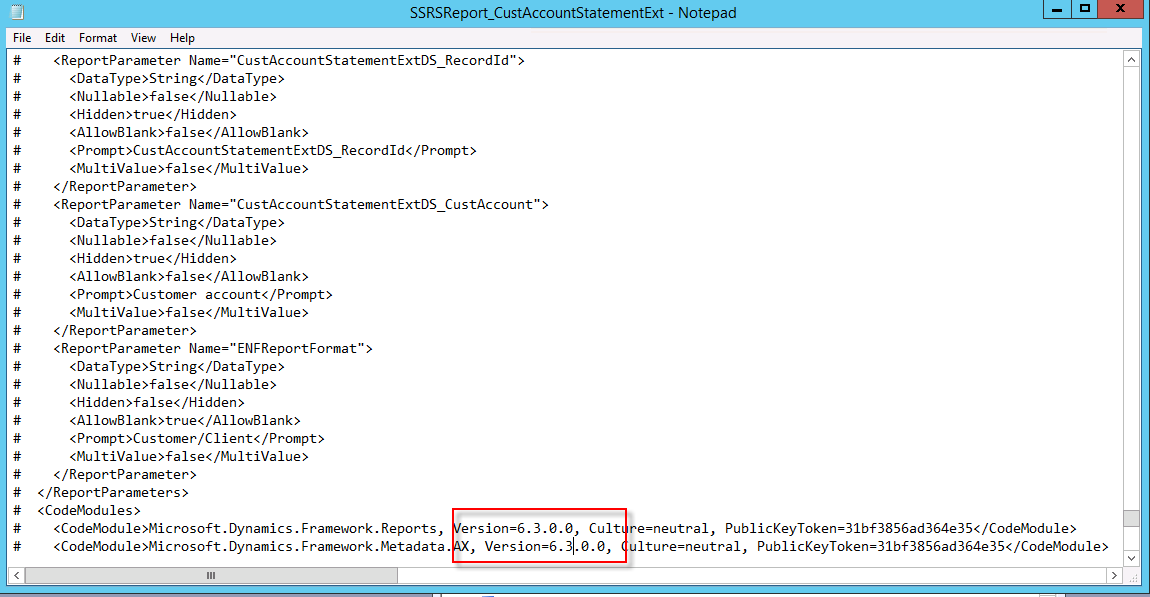
Task: Click the vertical scrollbar thumb
Action: click(x=1131, y=518)
